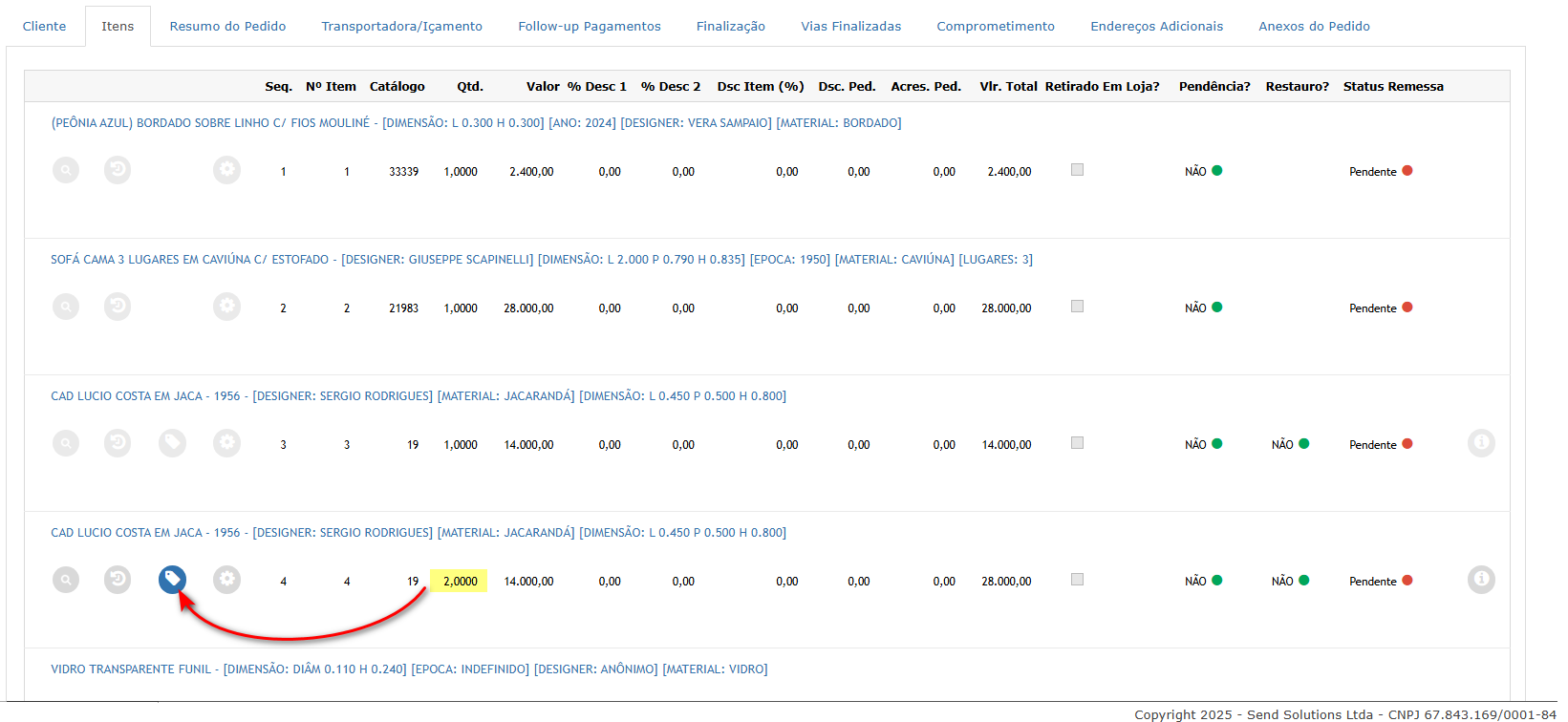The height and width of the screenshot is (722, 1568).
Task: Open the gear settings icon for item 3
Action: tap(226, 443)
